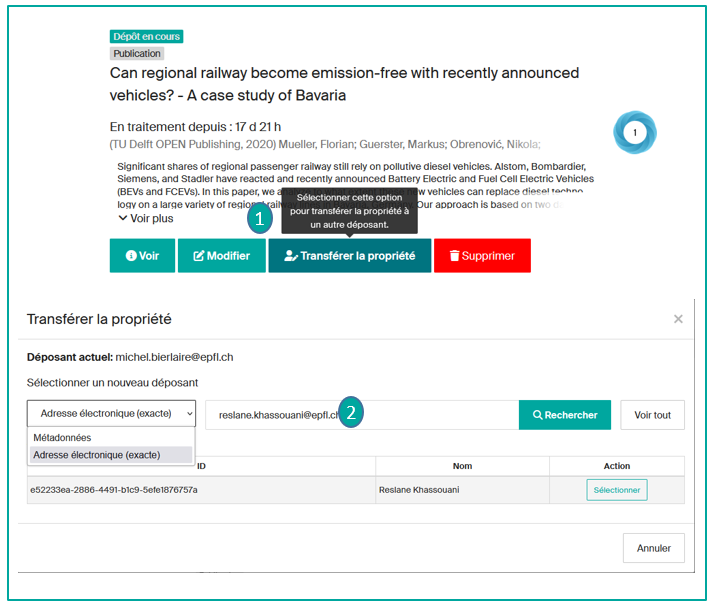Click the Modifier edit button
The image size is (715, 605).
221,256
